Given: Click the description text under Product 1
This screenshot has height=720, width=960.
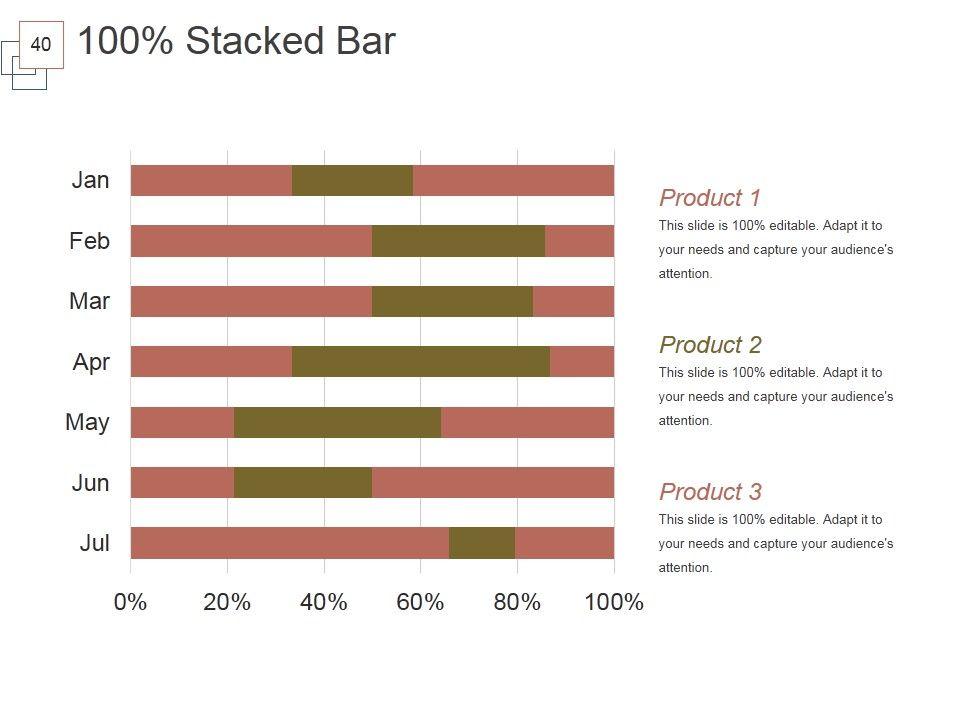Looking at the screenshot, I should click(x=775, y=250).
